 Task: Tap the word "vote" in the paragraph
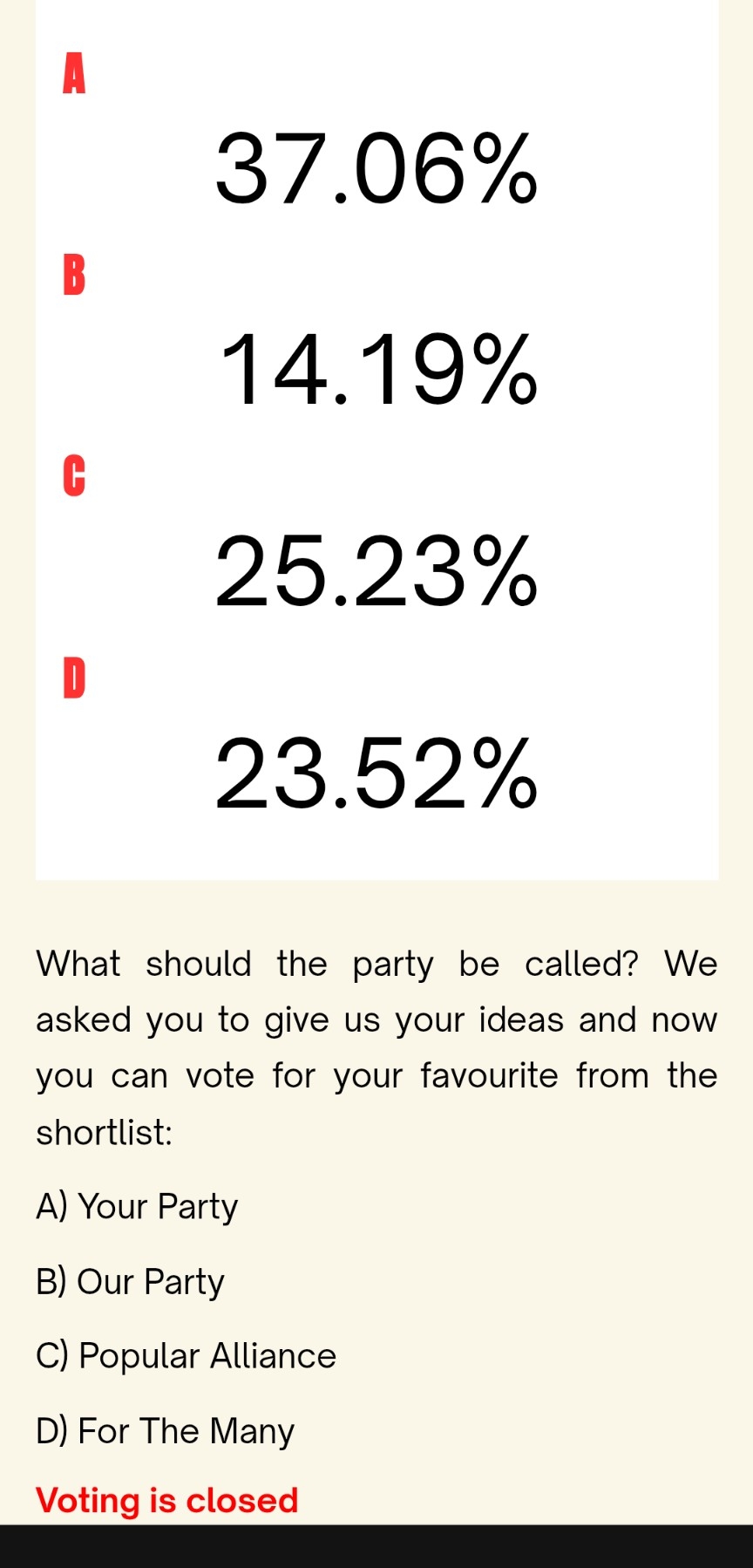pyautogui.click(x=220, y=1075)
